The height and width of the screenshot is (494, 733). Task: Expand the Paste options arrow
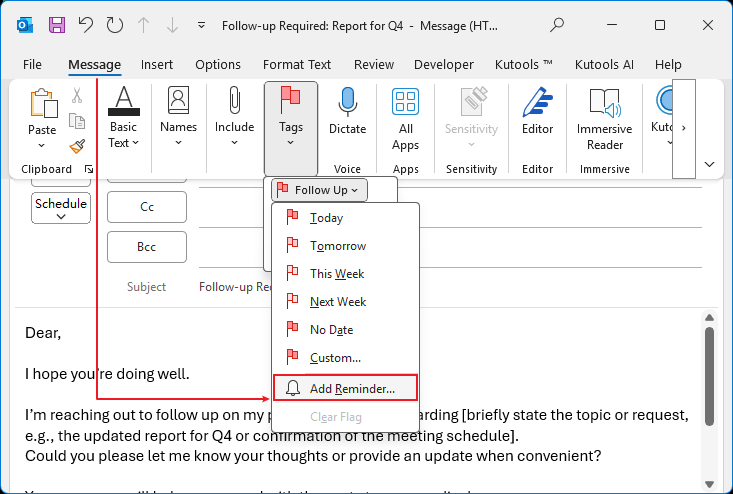tap(42, 145)
